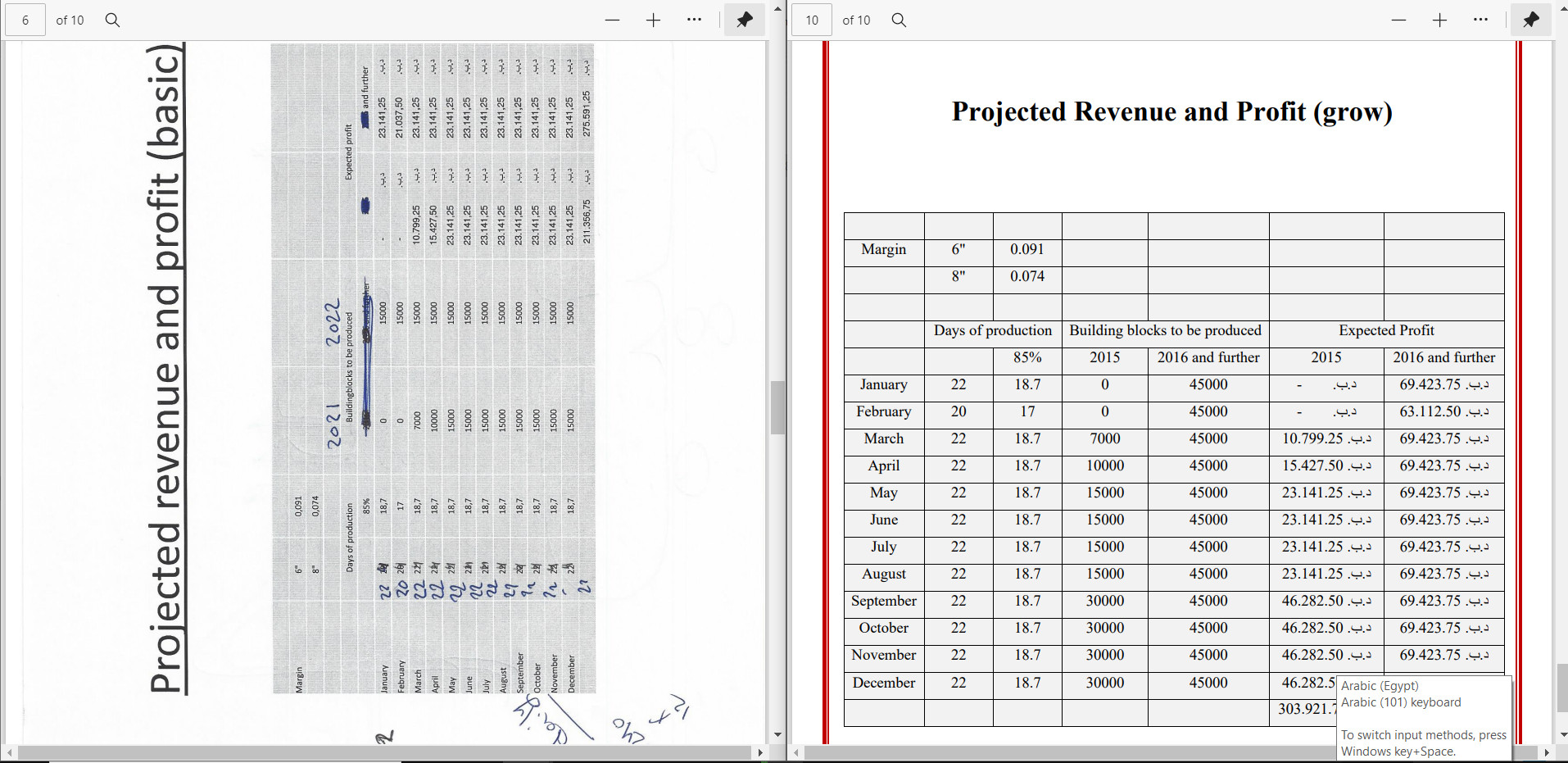The width and height of the screenshot is (1568, 763).
Task: Zoom out on the right document
Action: (x=1398, y=20)
